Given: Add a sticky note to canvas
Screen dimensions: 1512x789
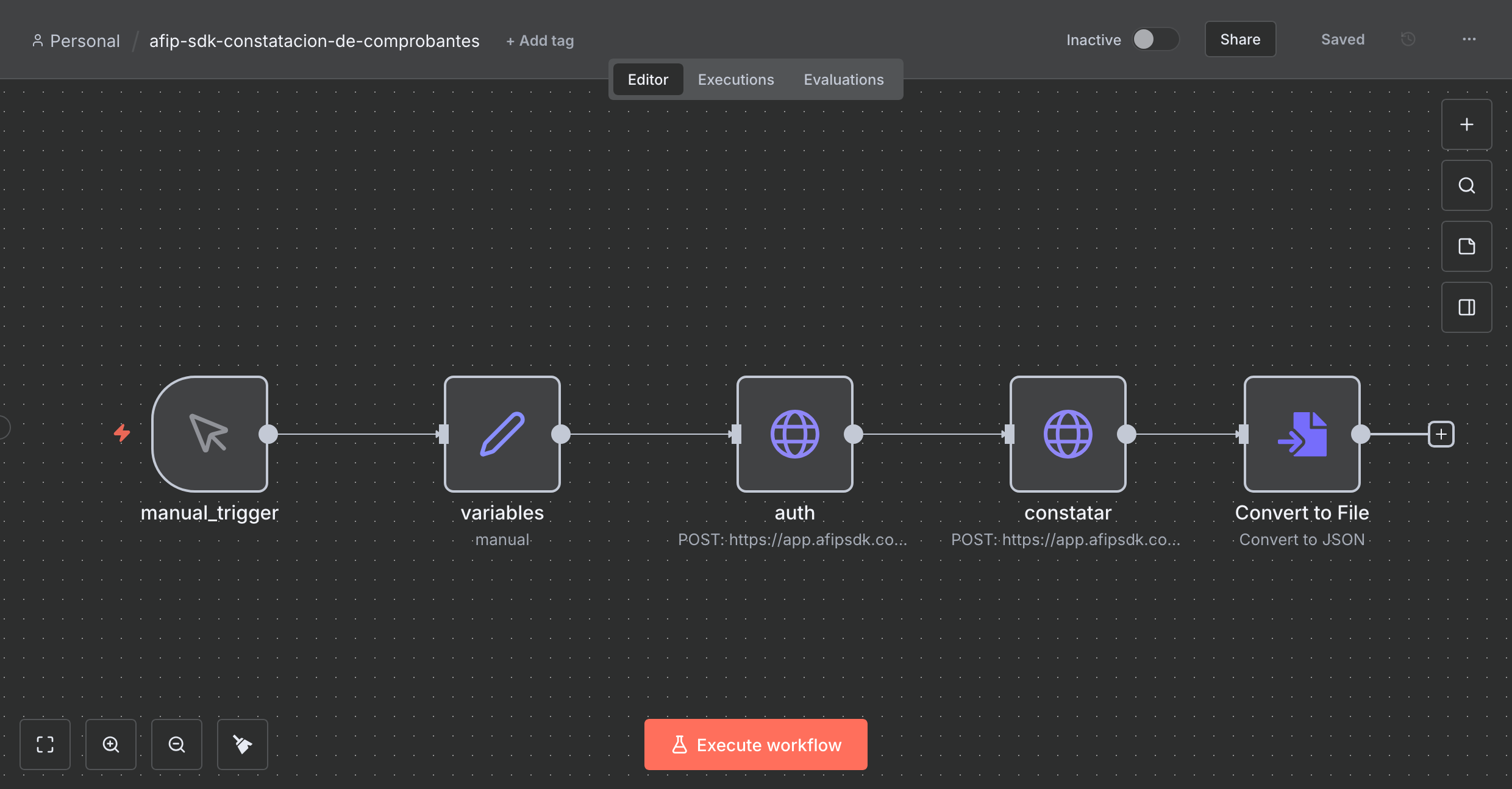Looking at the screenshot, I should 1466,246.
